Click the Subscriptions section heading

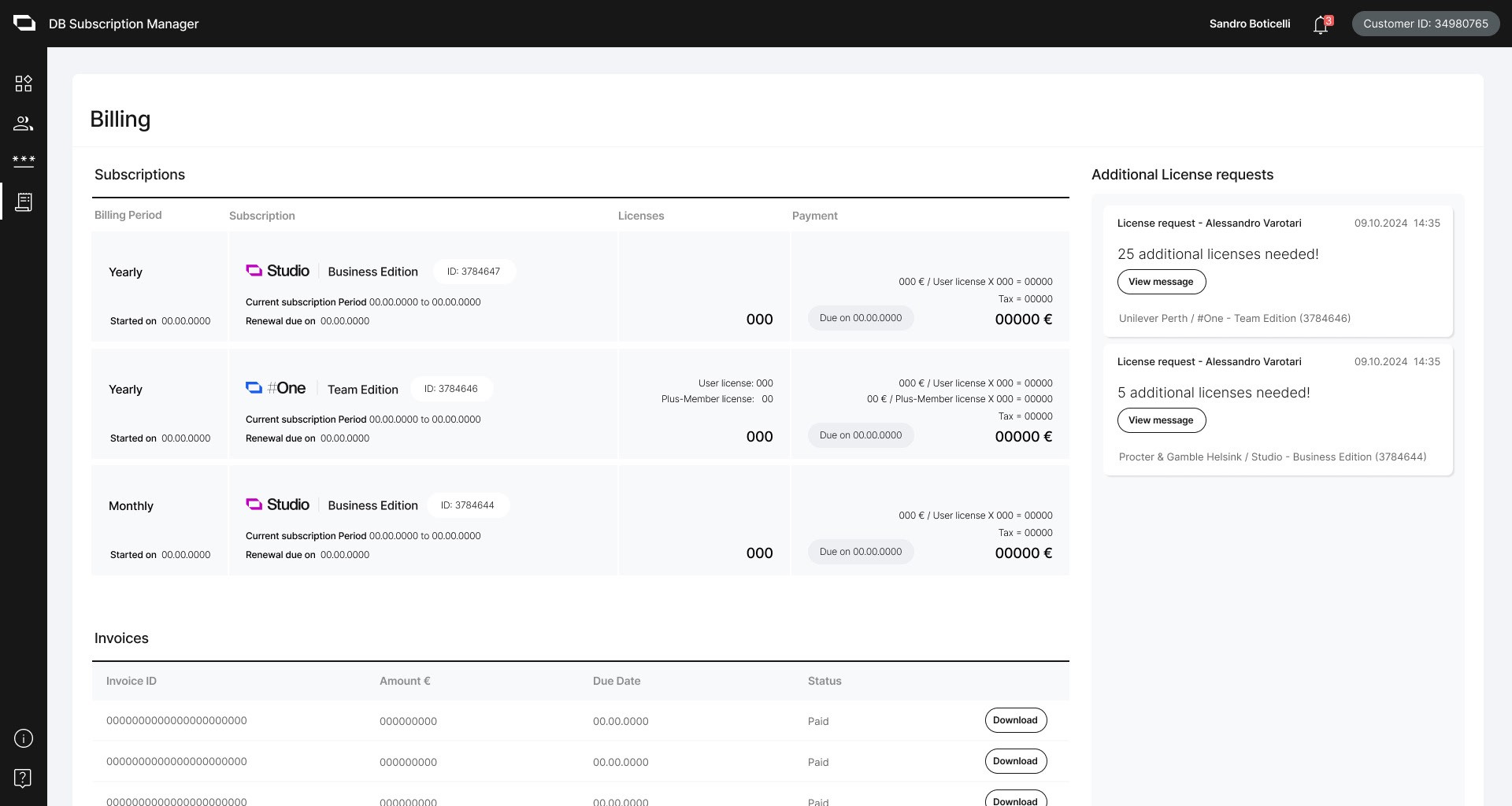[139, 175]
